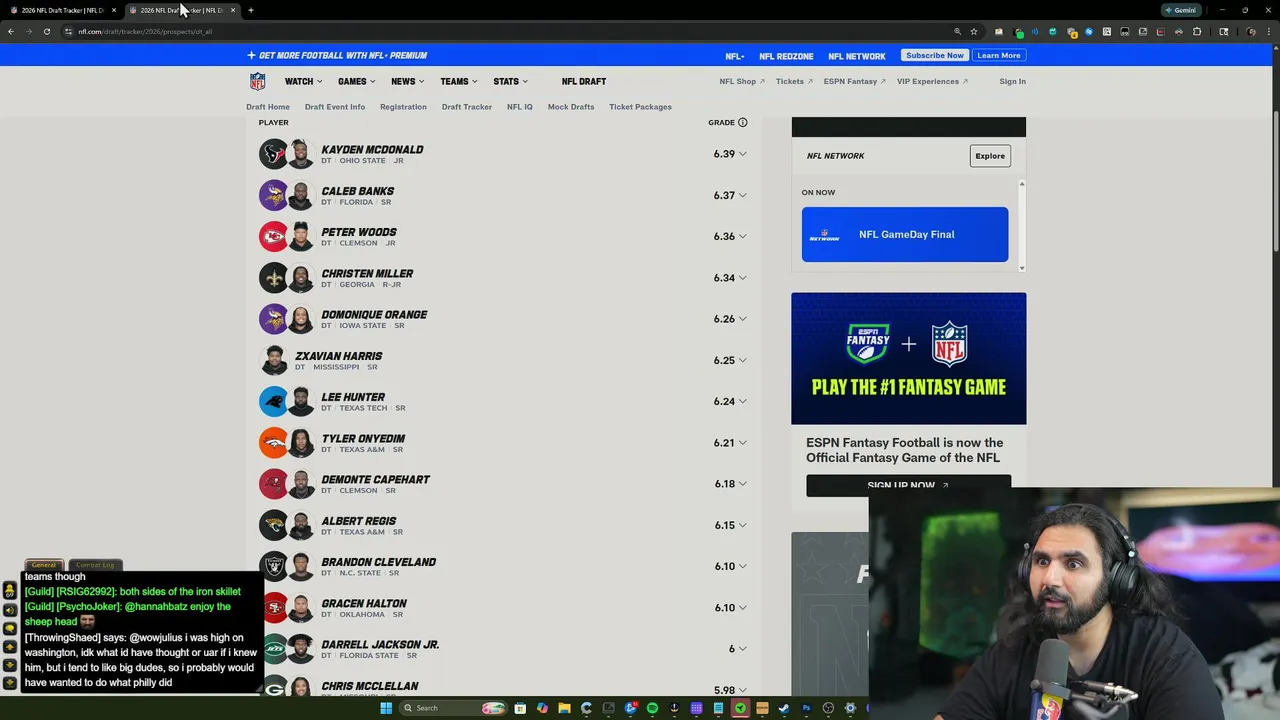Image resolution: width=1280 pixels, height=720 pixels.
Task: Open the NFL Shop link
Action: click(x=742, y=81)
